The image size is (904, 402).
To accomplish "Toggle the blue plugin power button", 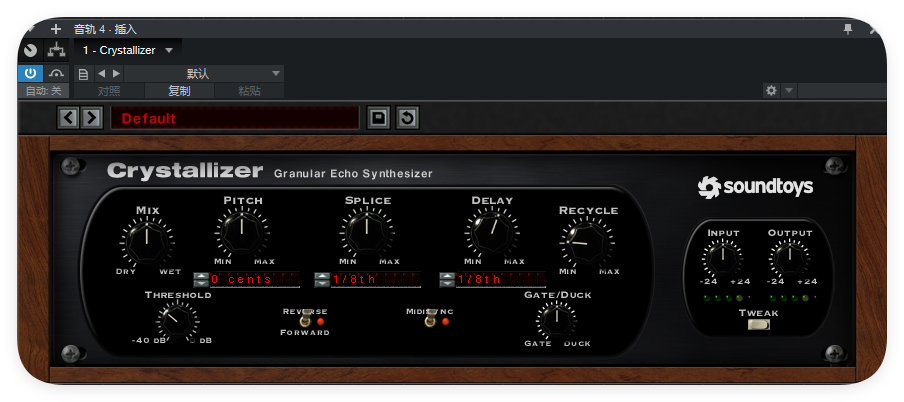I will [x=31, y=73].
